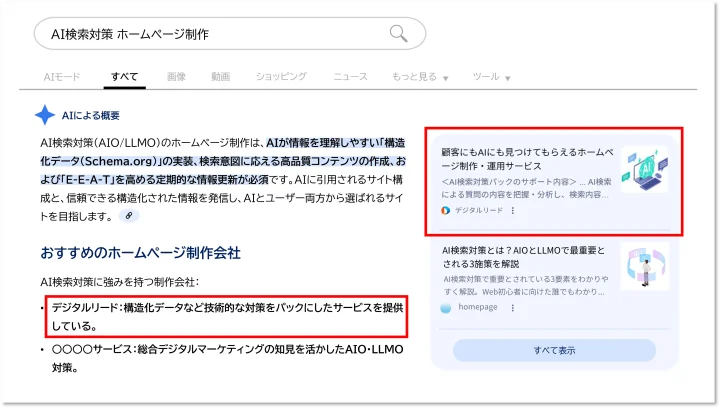Select the すべて tab
Image resolution: width=720 pixels, height=408 pixels.
(124, 77)
